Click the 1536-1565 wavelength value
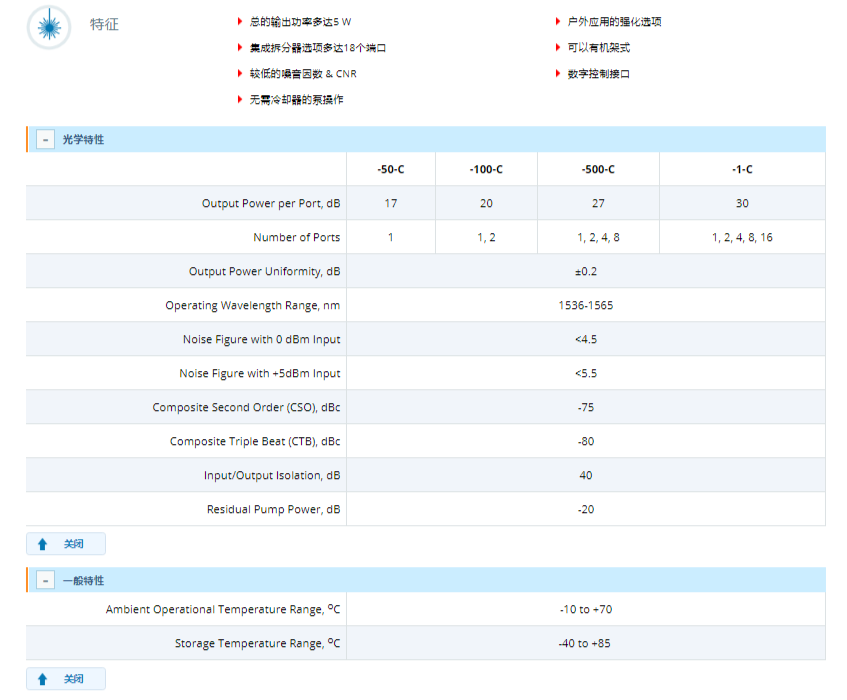The width and height of the screenshot is (847, 700). pyautogui.click(x=586, y=305)
